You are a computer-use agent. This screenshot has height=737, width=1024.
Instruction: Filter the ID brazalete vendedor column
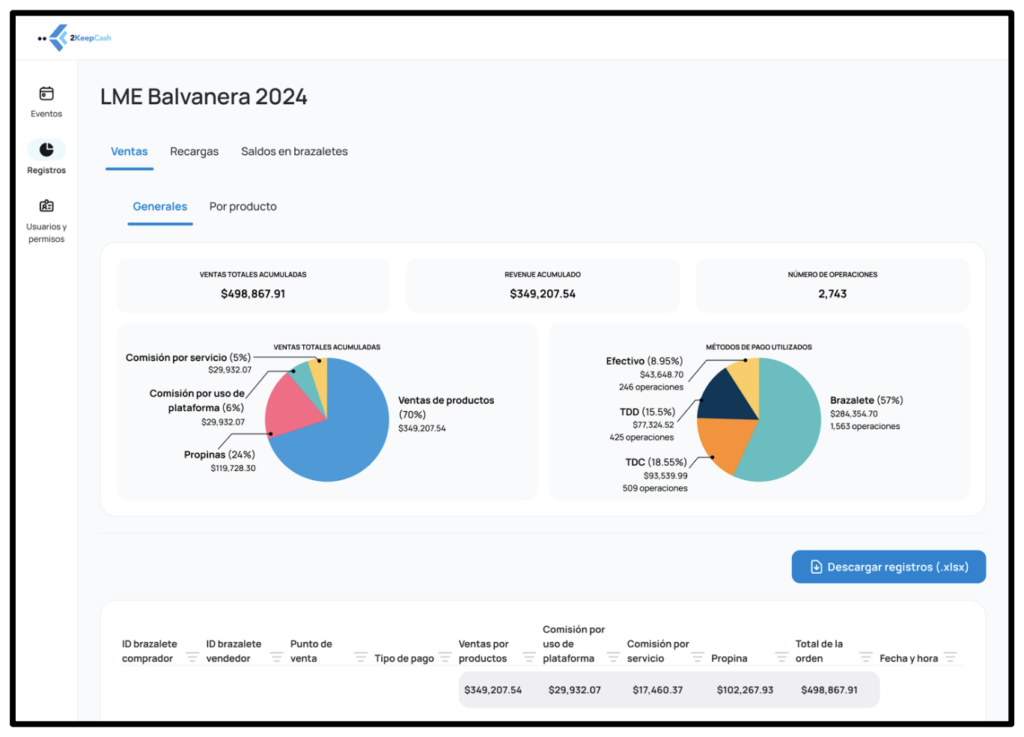[x=276, y=657]
